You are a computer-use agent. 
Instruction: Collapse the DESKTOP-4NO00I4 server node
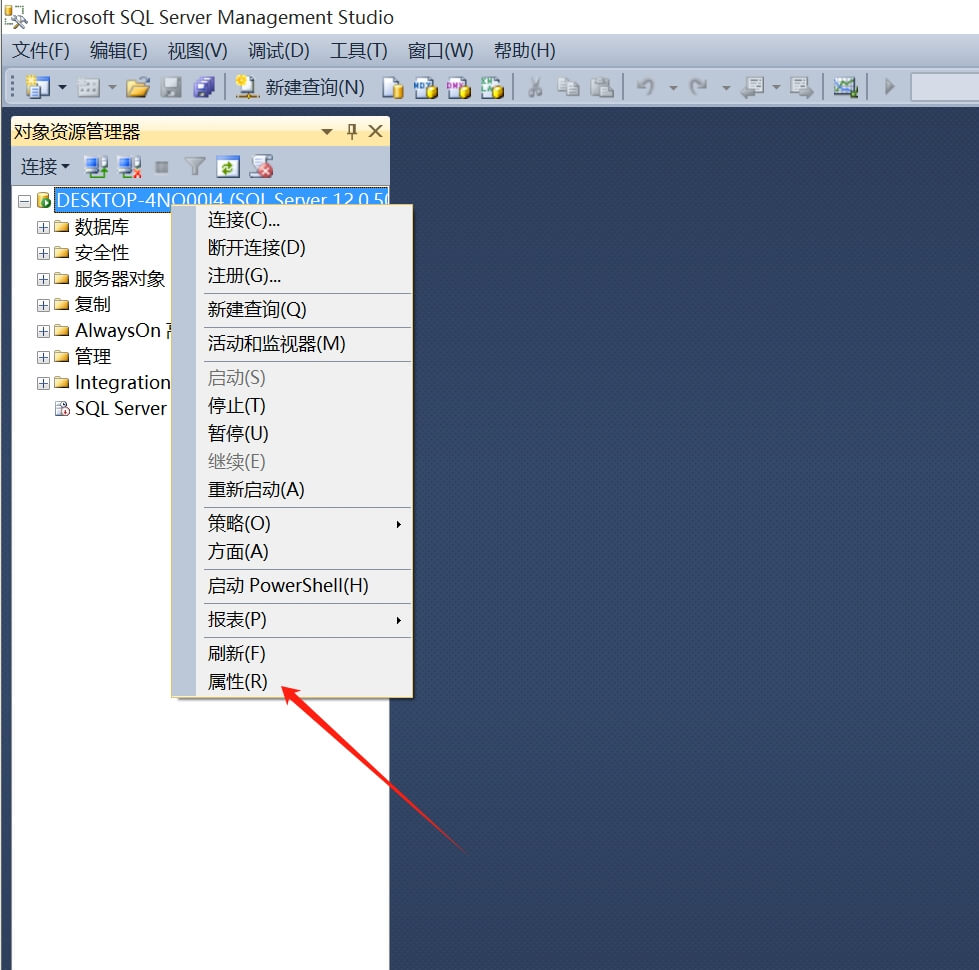[25, 201]
